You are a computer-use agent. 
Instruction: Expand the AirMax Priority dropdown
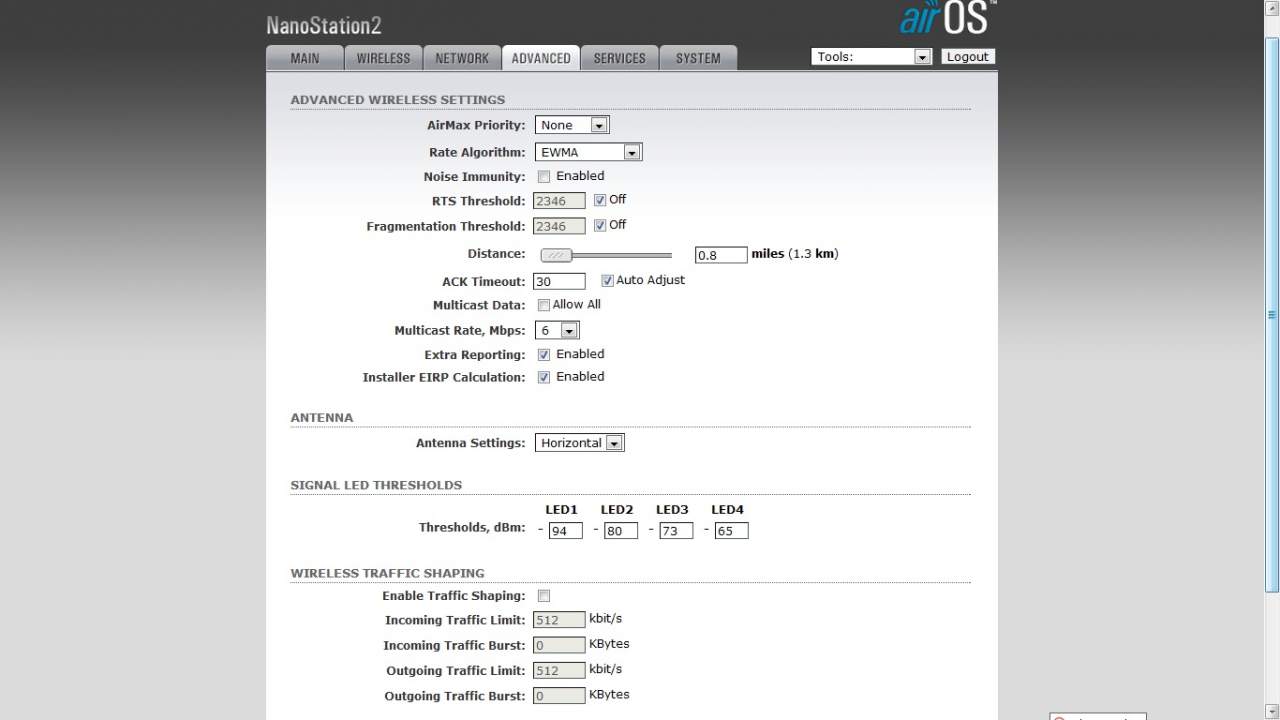[x=572, y=125]
